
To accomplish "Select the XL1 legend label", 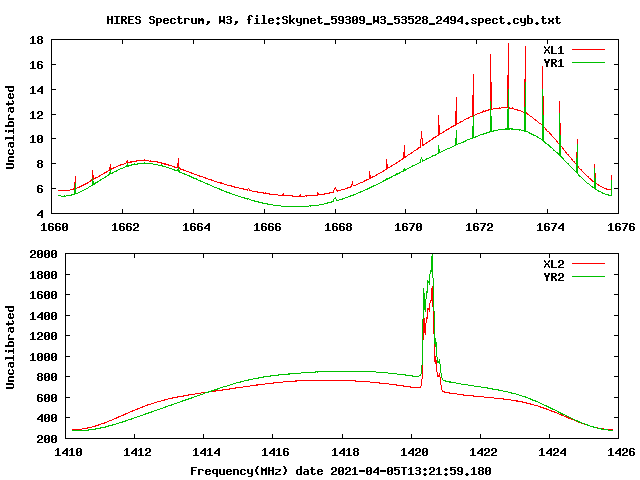I will (x=553, y=50).
